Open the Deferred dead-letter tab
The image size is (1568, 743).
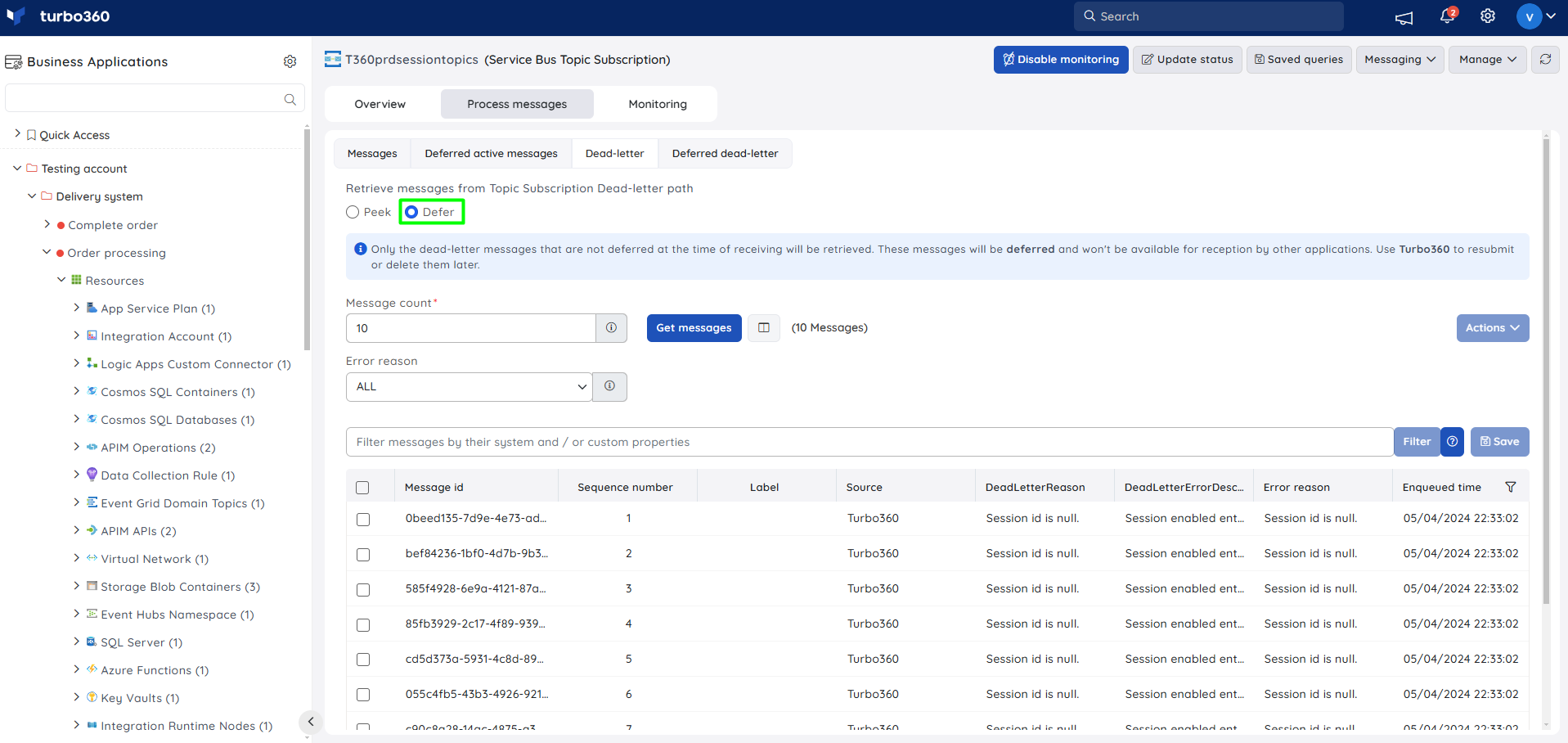[x=726, y=154]
